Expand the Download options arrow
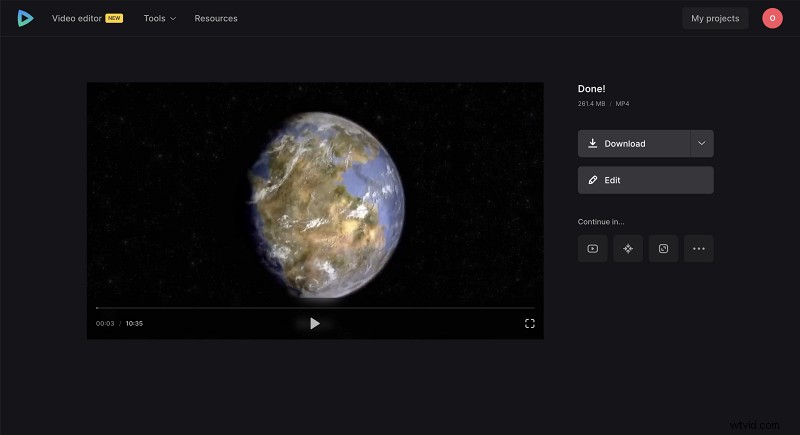Image resolution: width=800 pixels, height=435 pixels. 701,143
